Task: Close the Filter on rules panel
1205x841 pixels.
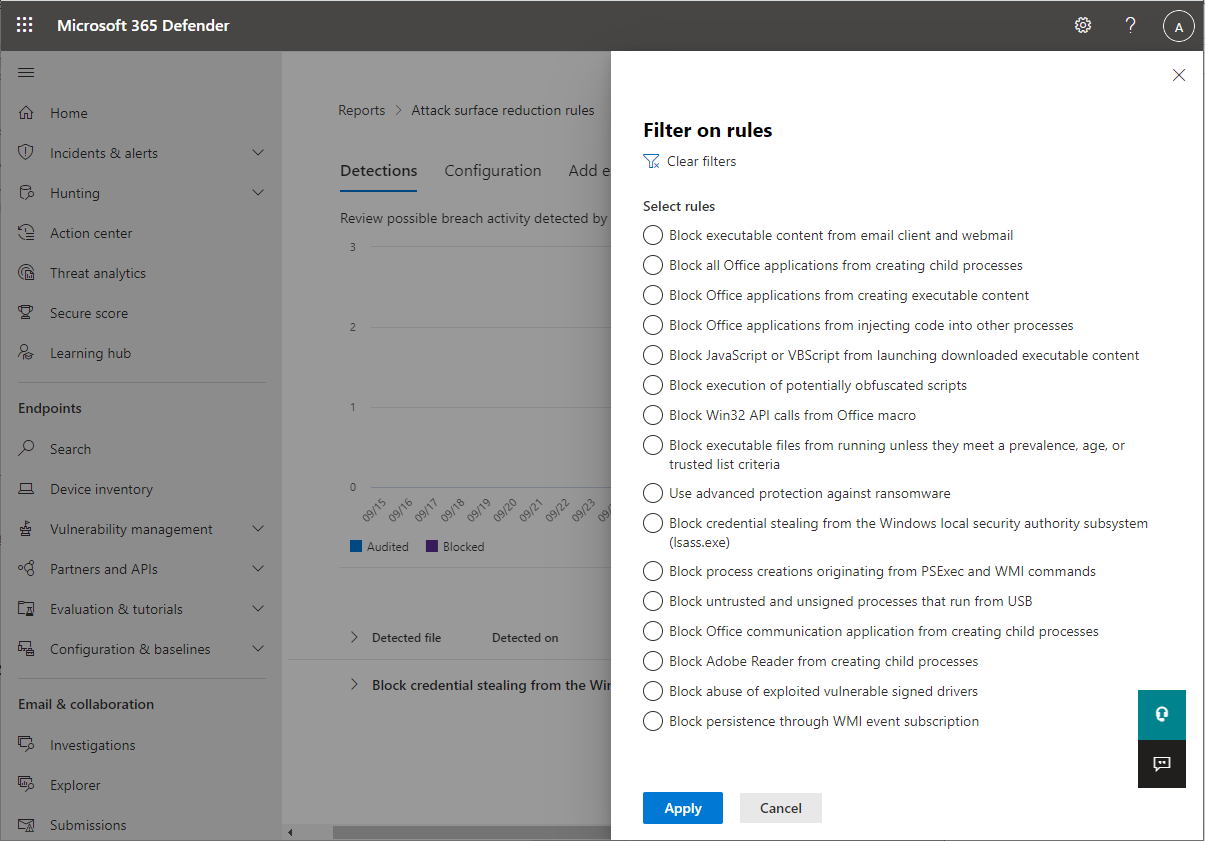Action: 1179,75
